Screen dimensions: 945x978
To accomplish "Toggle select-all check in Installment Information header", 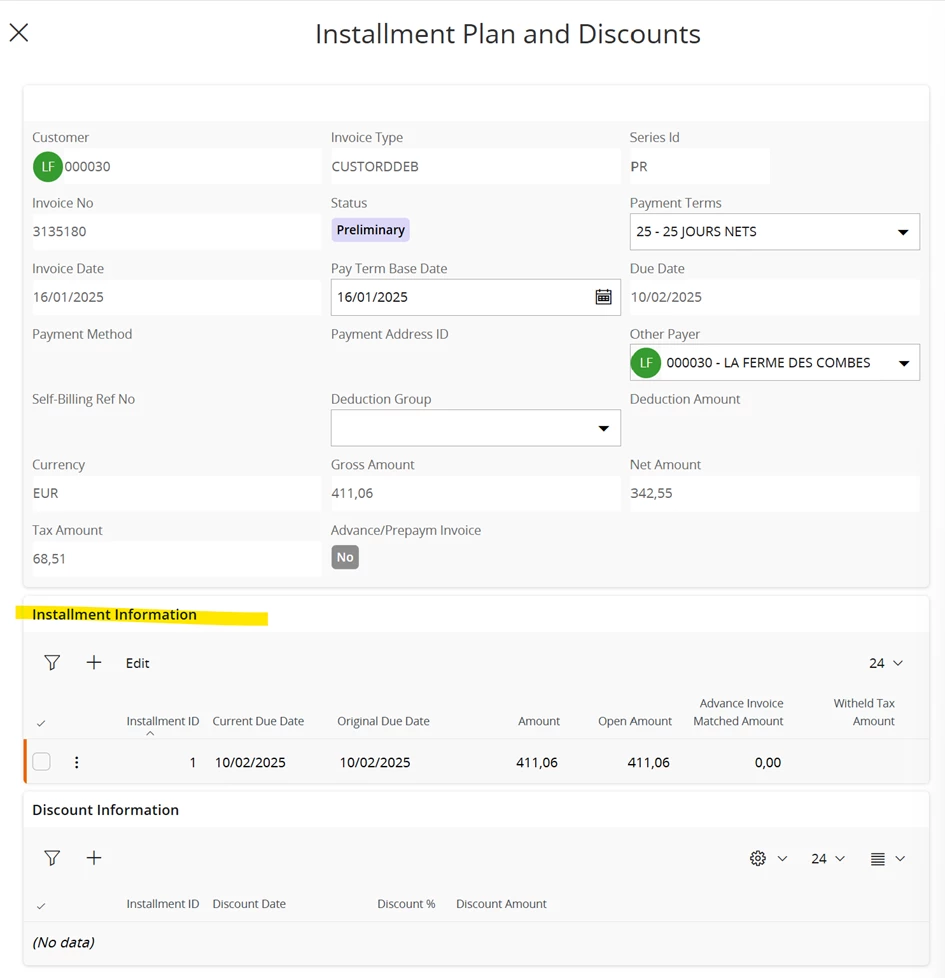I will 41,724.
